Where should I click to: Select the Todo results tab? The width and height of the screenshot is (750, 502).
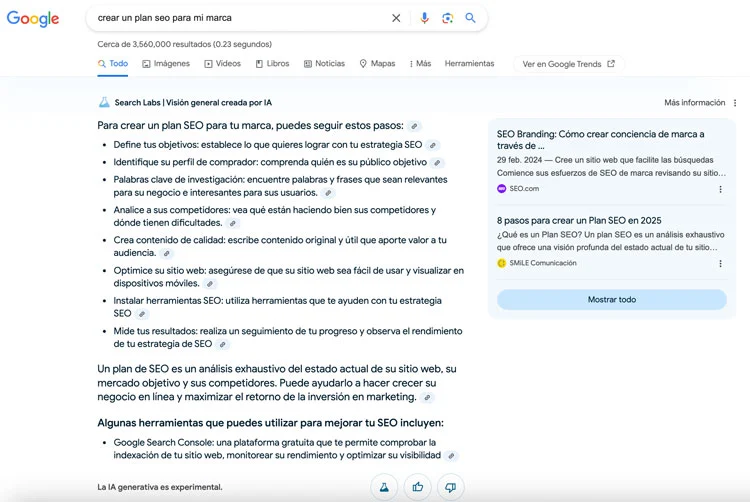113,64
